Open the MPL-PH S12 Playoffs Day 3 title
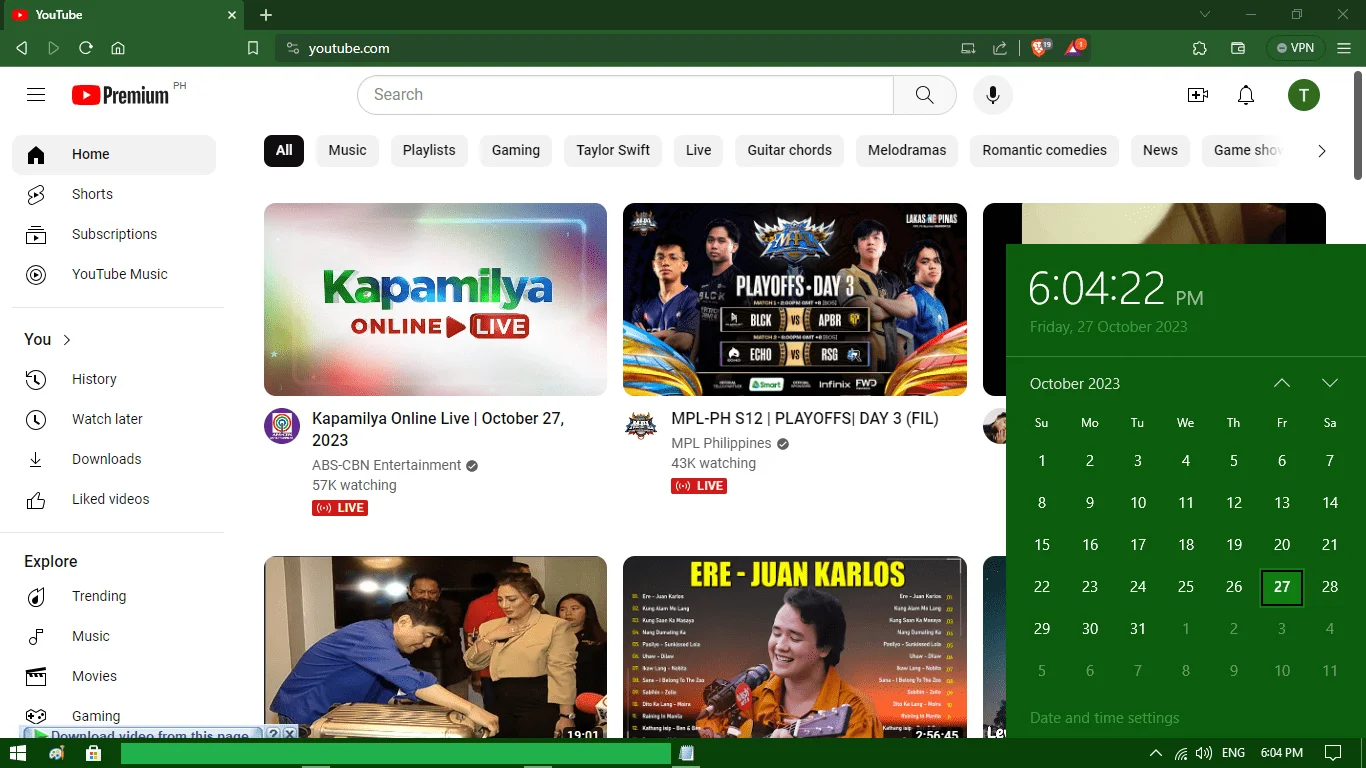1366x768 pixels. pos(805,419)
